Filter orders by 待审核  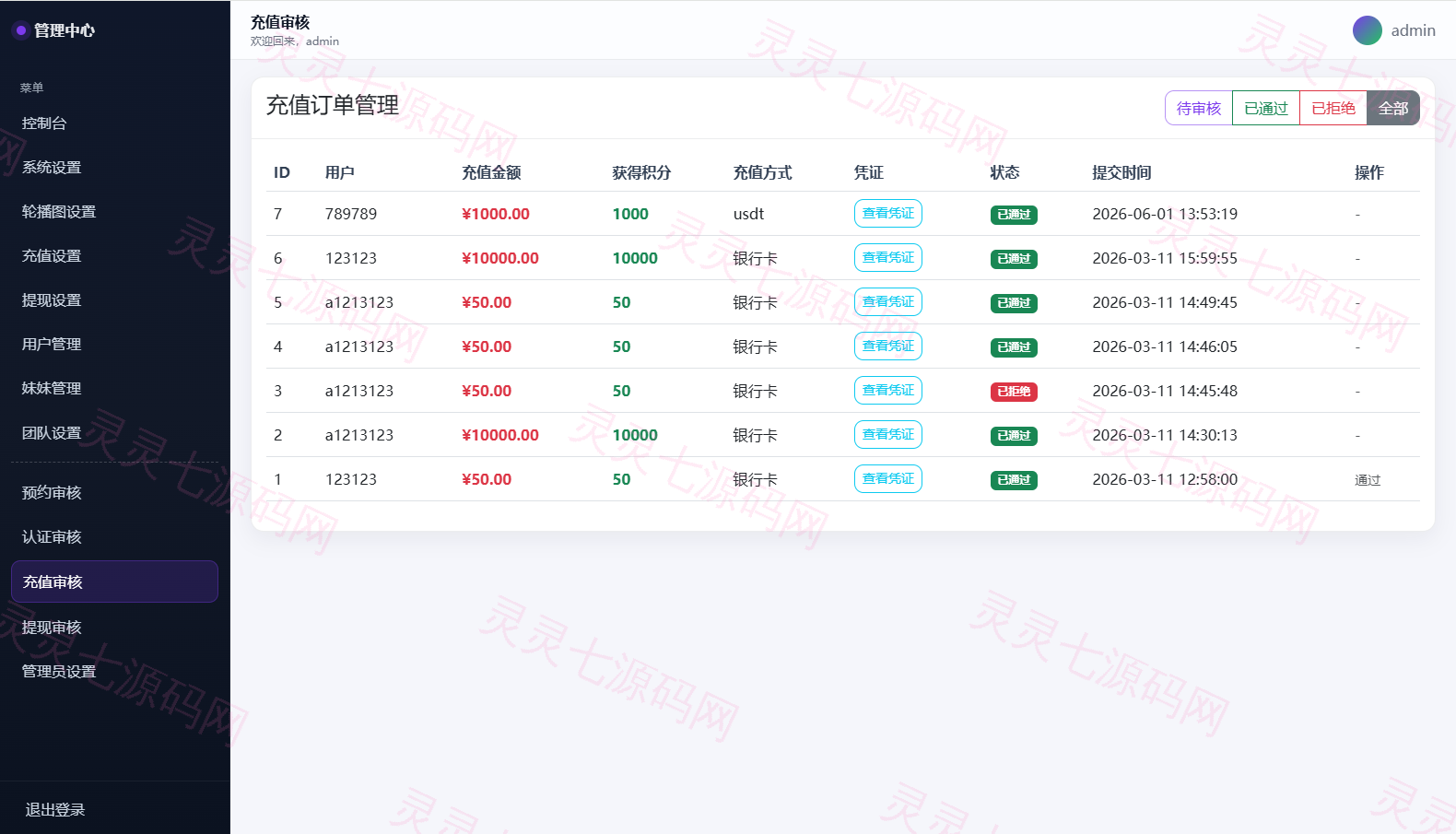pyautogui.click(x=1199, y=108)
